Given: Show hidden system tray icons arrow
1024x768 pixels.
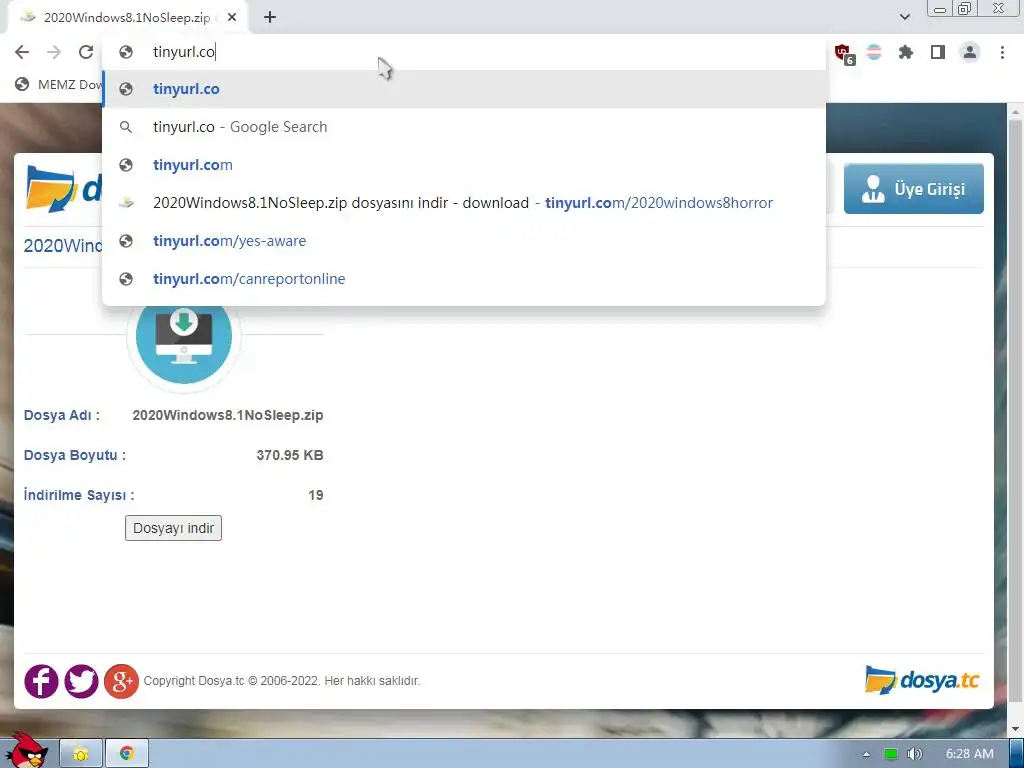Looking at the screenshot, I should coord(866,754).
